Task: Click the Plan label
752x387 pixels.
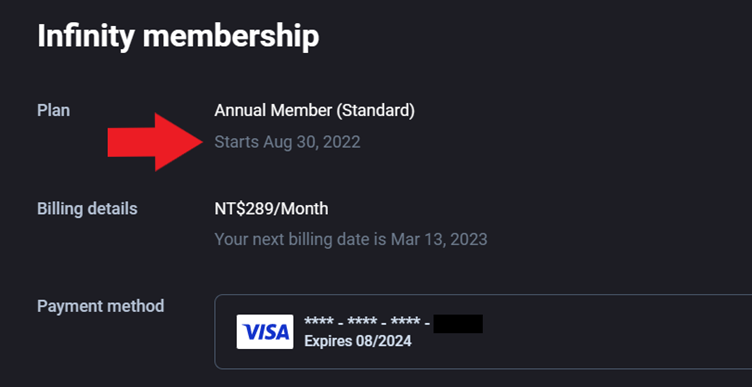Action: click(x=54, y=111)
